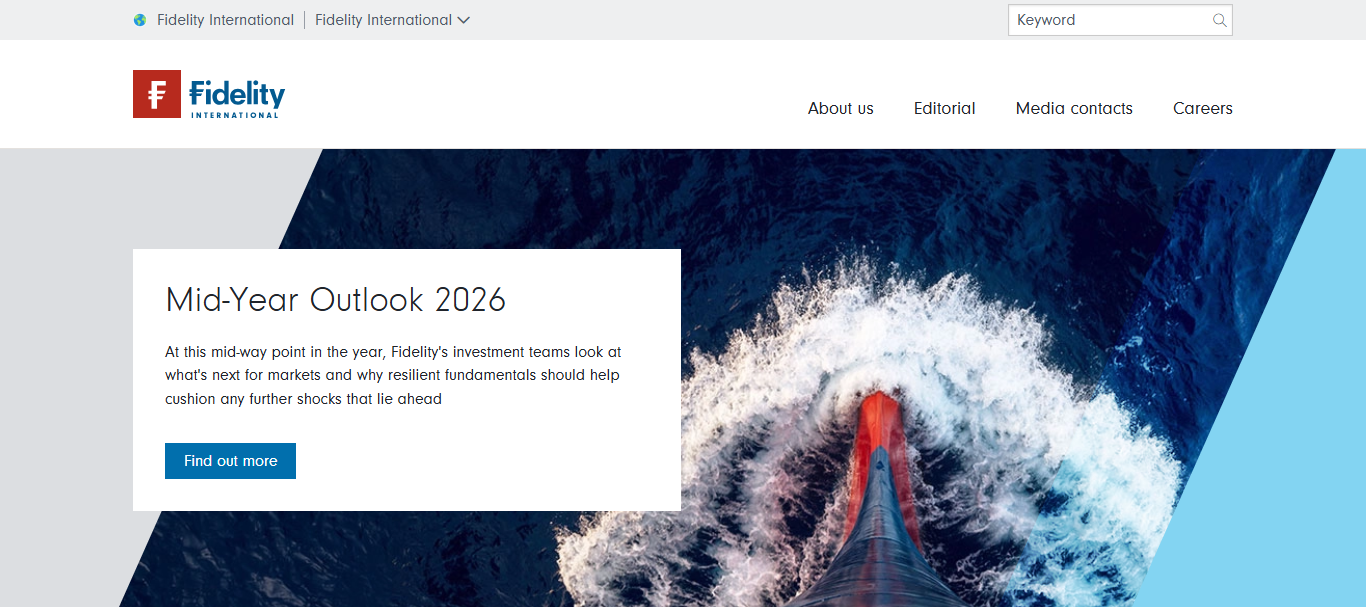
Task: Open the Editorial menu
Action: click(x=945, y=108)
